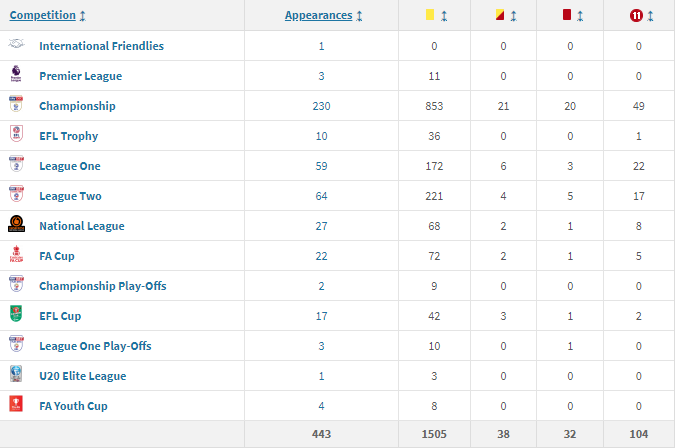Sort by second yellow cards column
Viewport: 675px width, 448px height.
coord(504,15)
